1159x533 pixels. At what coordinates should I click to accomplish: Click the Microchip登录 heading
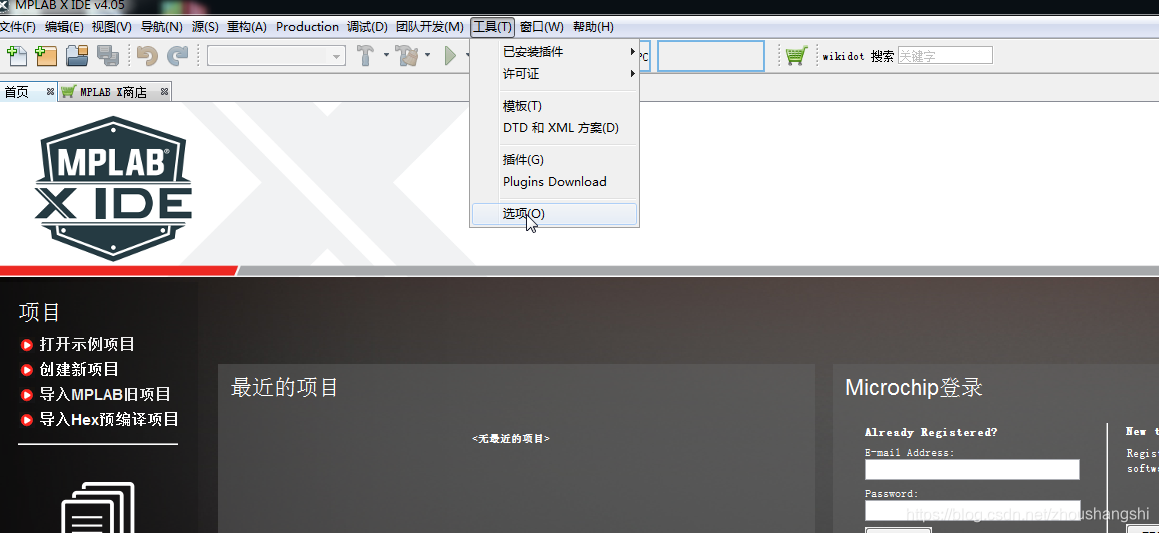[914, 388]
